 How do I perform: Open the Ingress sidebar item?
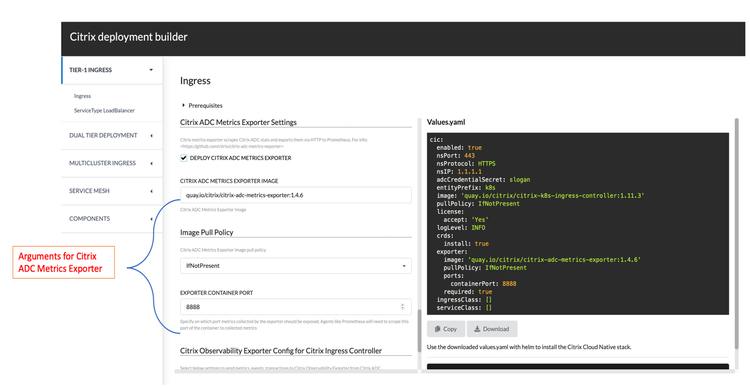click(82, 96)
